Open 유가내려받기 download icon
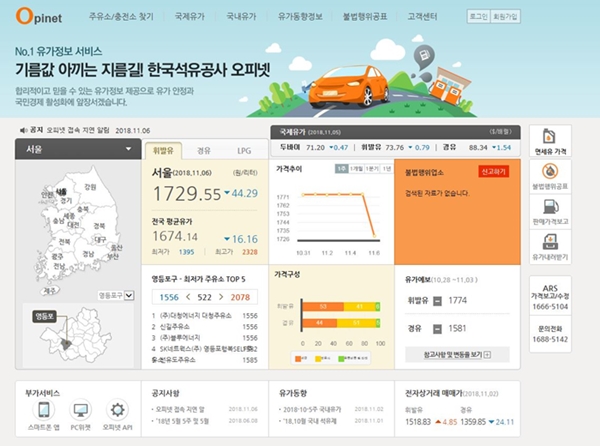The image size is (600, 446). tap(550, 242)
